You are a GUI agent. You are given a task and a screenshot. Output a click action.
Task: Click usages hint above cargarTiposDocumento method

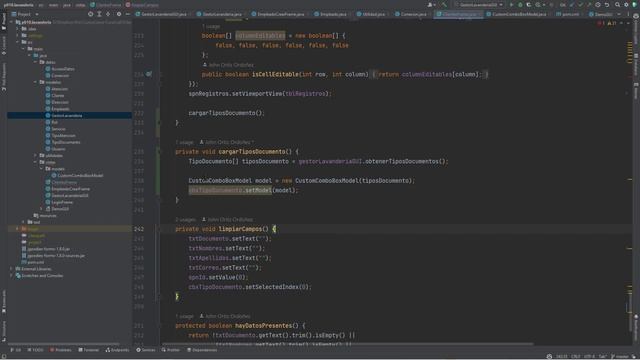coord(184,142)
